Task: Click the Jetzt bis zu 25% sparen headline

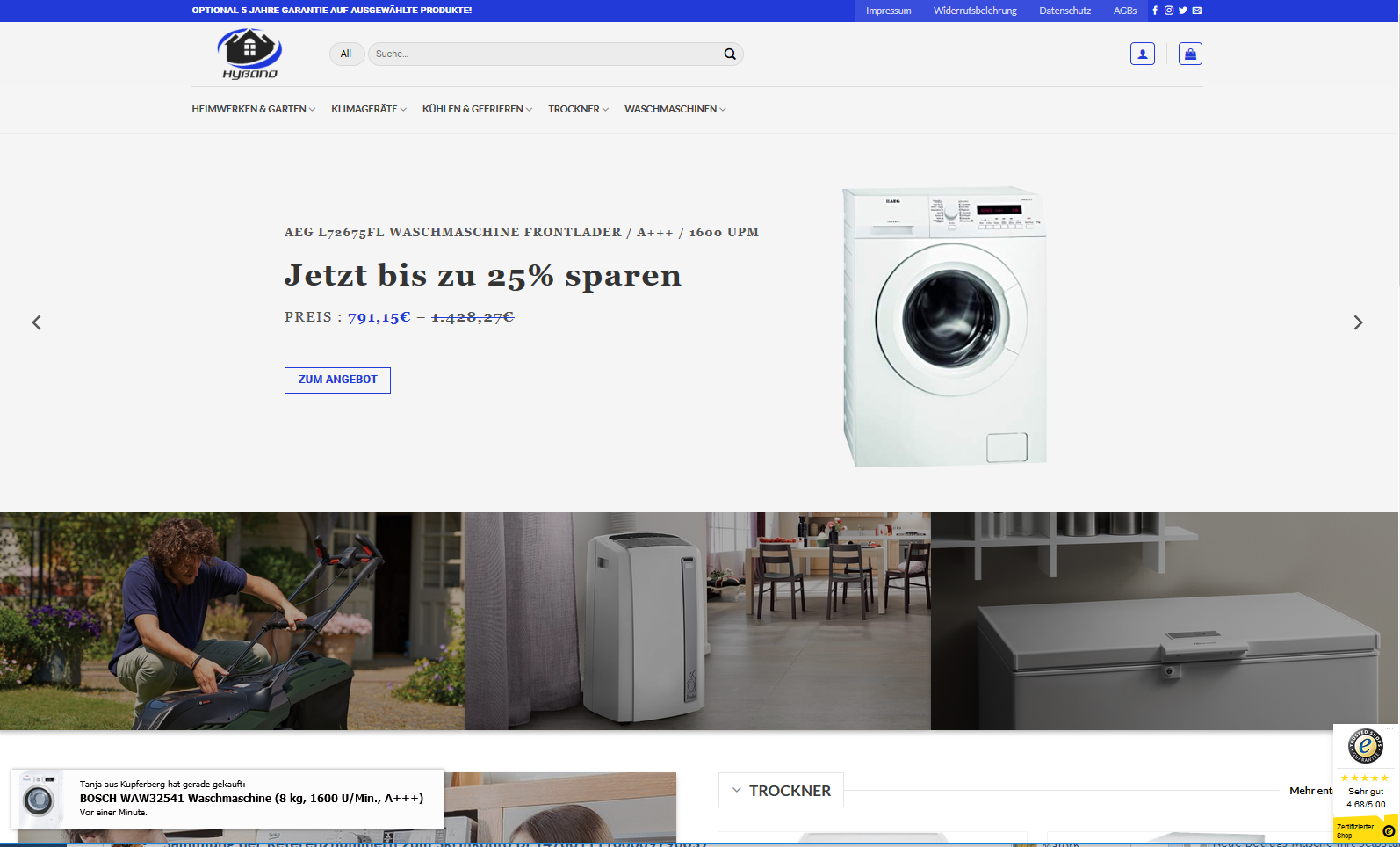Action: pyautogui.click(x=482, y=276)
